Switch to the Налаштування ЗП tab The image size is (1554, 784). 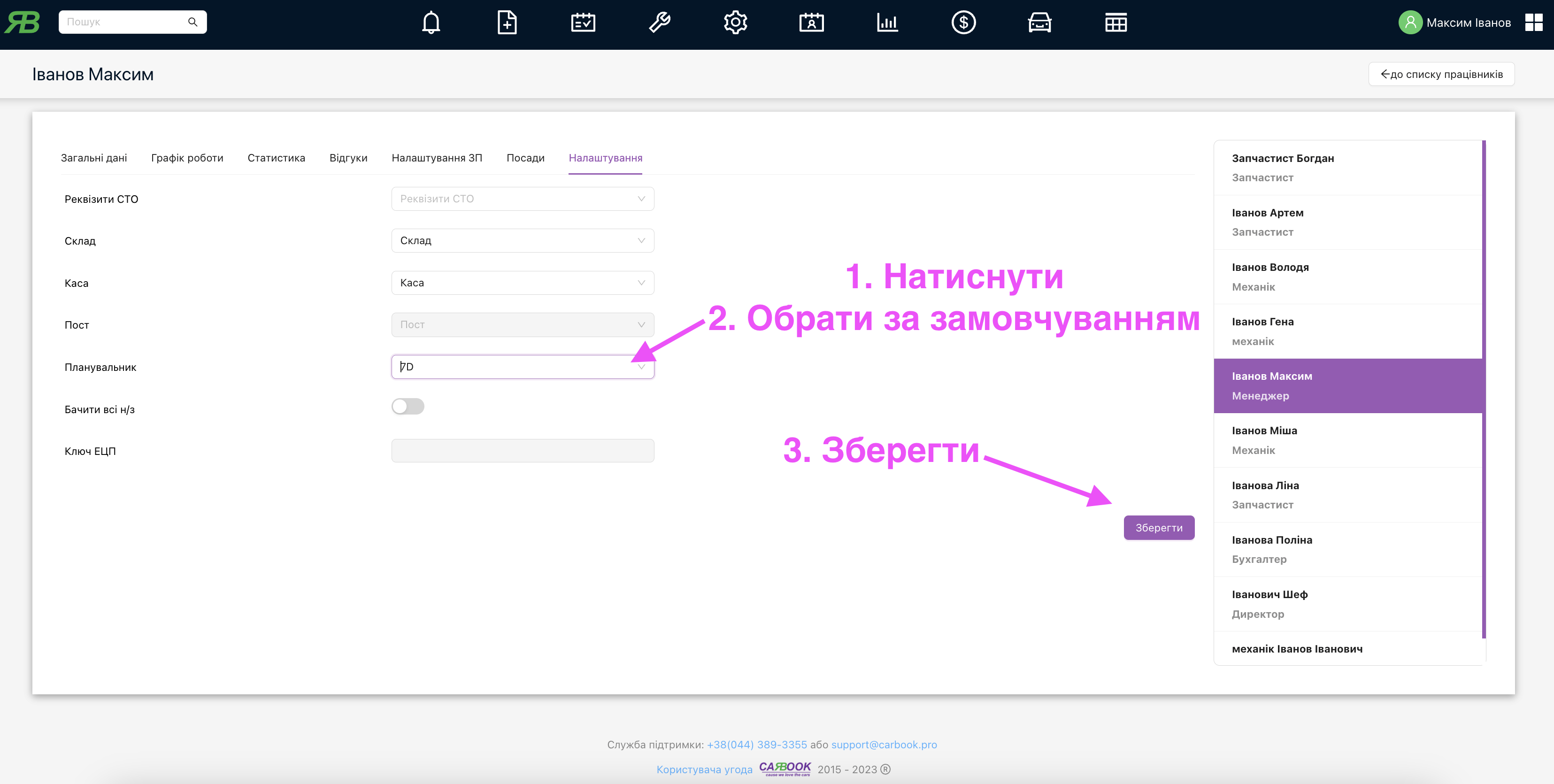437,157
